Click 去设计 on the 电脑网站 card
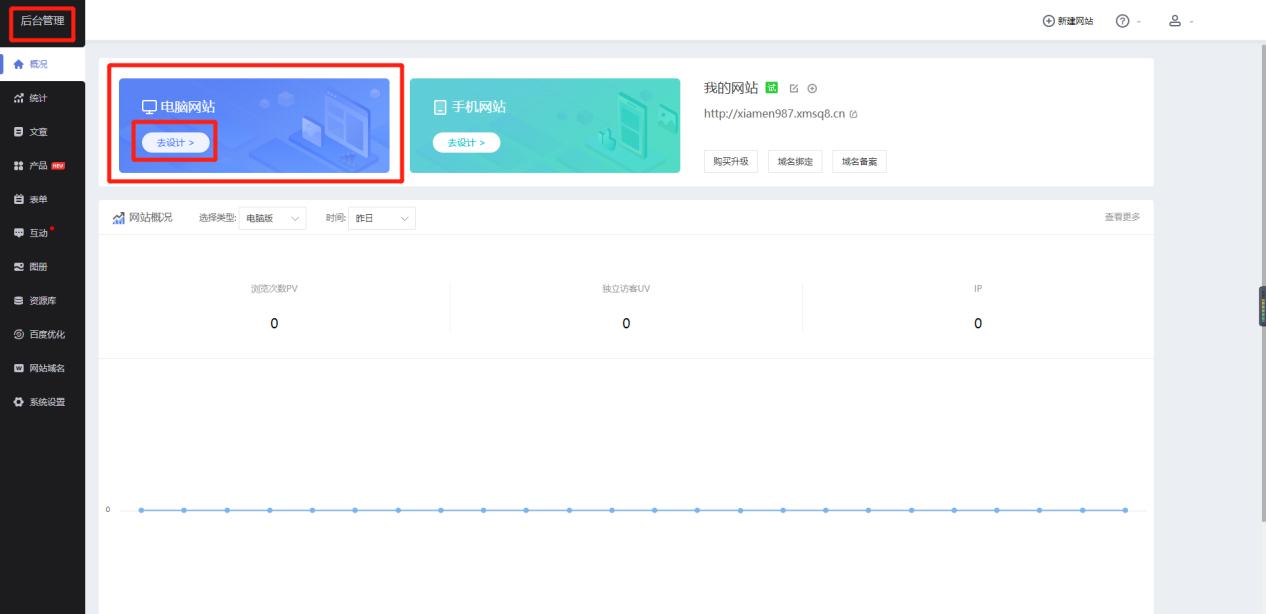The image size is (1266, 614). coord(173,141)
